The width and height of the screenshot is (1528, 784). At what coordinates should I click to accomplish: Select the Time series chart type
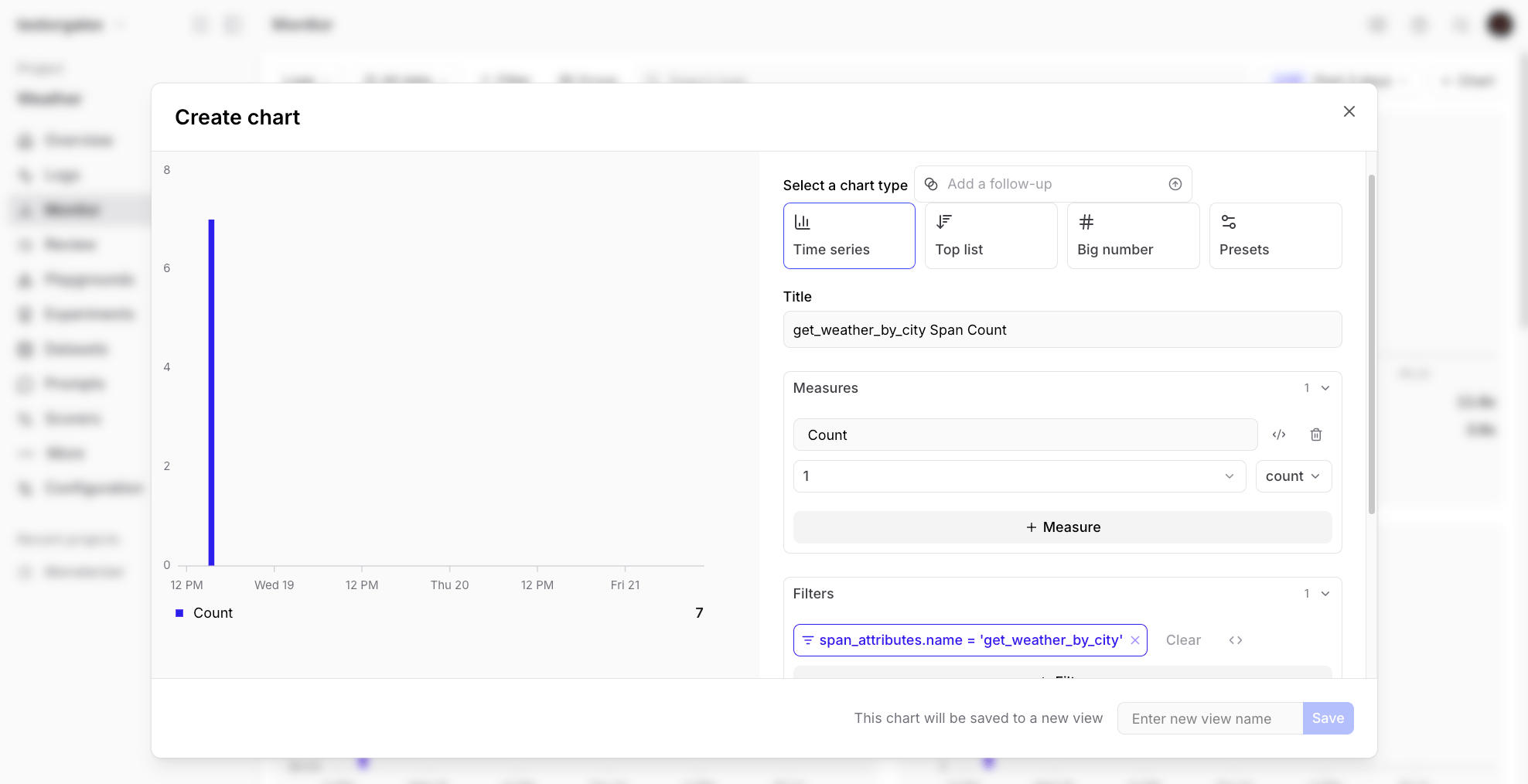point(848,236)
